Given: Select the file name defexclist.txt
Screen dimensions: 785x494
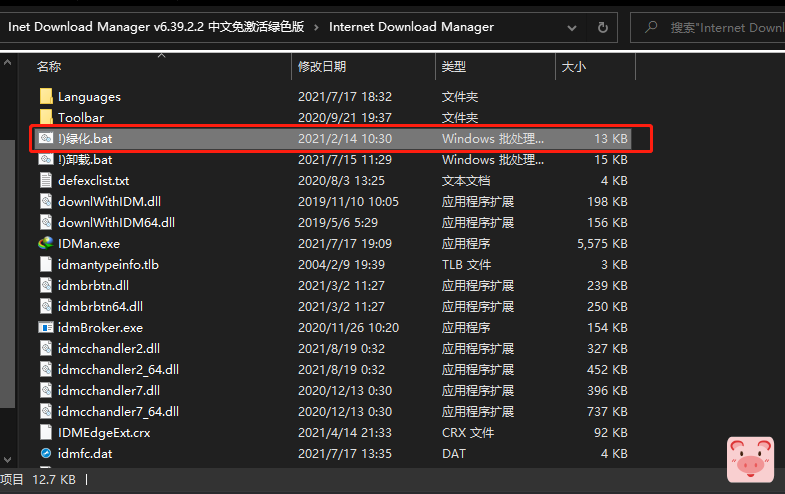Looking at the screenshot, I should click(94, 181).
